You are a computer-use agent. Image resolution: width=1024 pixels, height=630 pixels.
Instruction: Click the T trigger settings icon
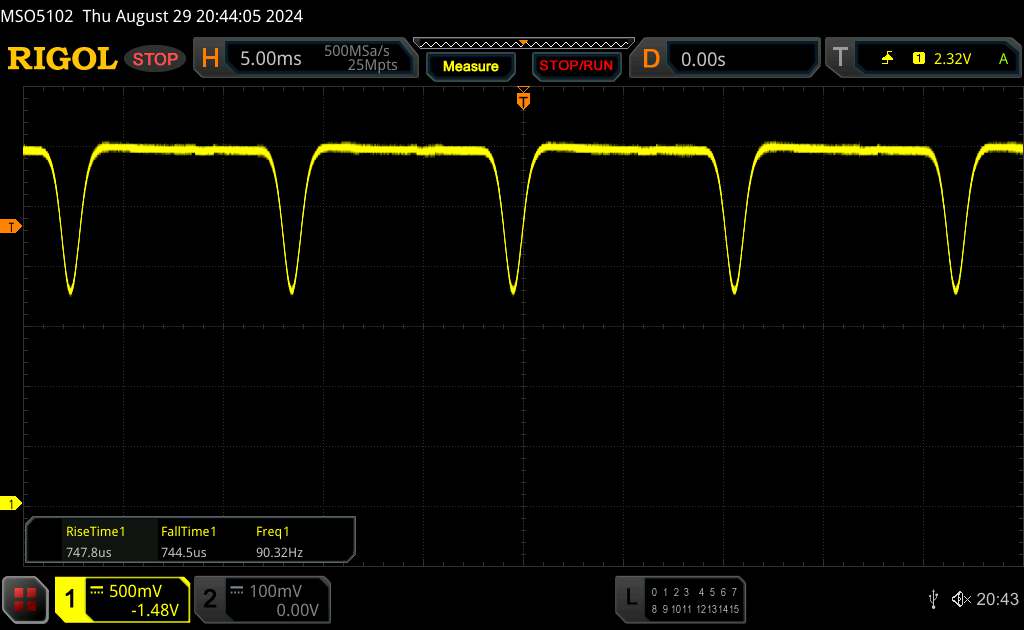(840, 59)
